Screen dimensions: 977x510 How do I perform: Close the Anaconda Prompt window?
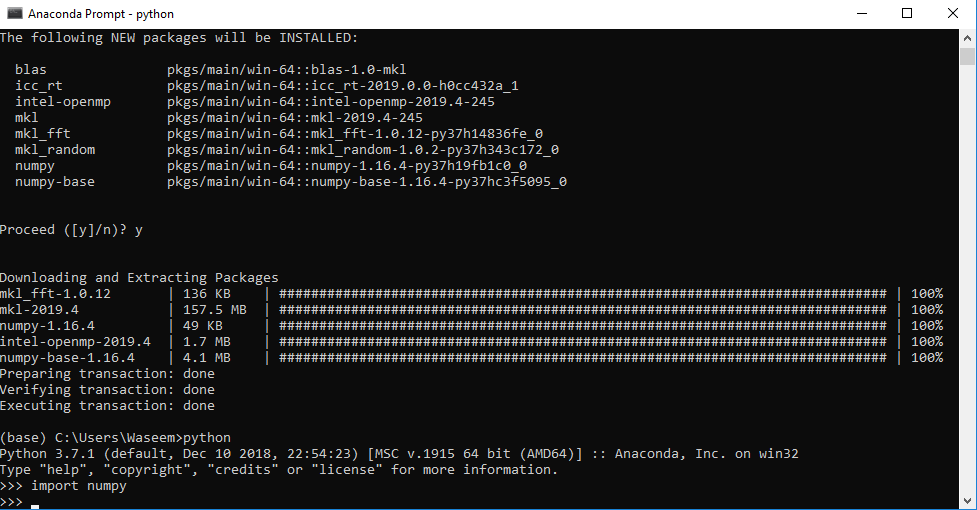pyautogui.click(x=953, y=14)
